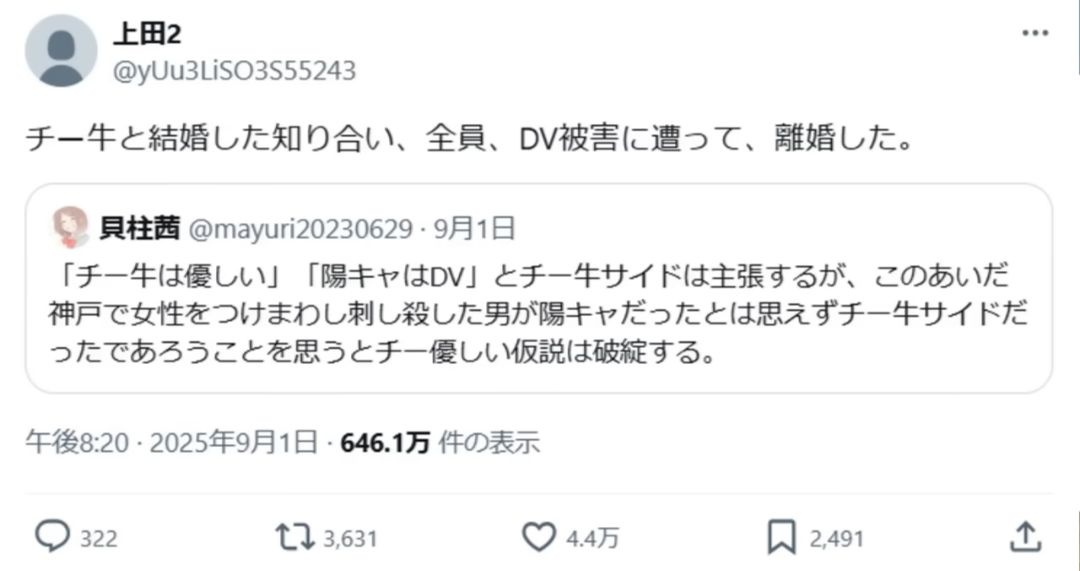Click the reply speech bubble icon
Screen dimensions: 1080x571
click(x=52, y=537)
